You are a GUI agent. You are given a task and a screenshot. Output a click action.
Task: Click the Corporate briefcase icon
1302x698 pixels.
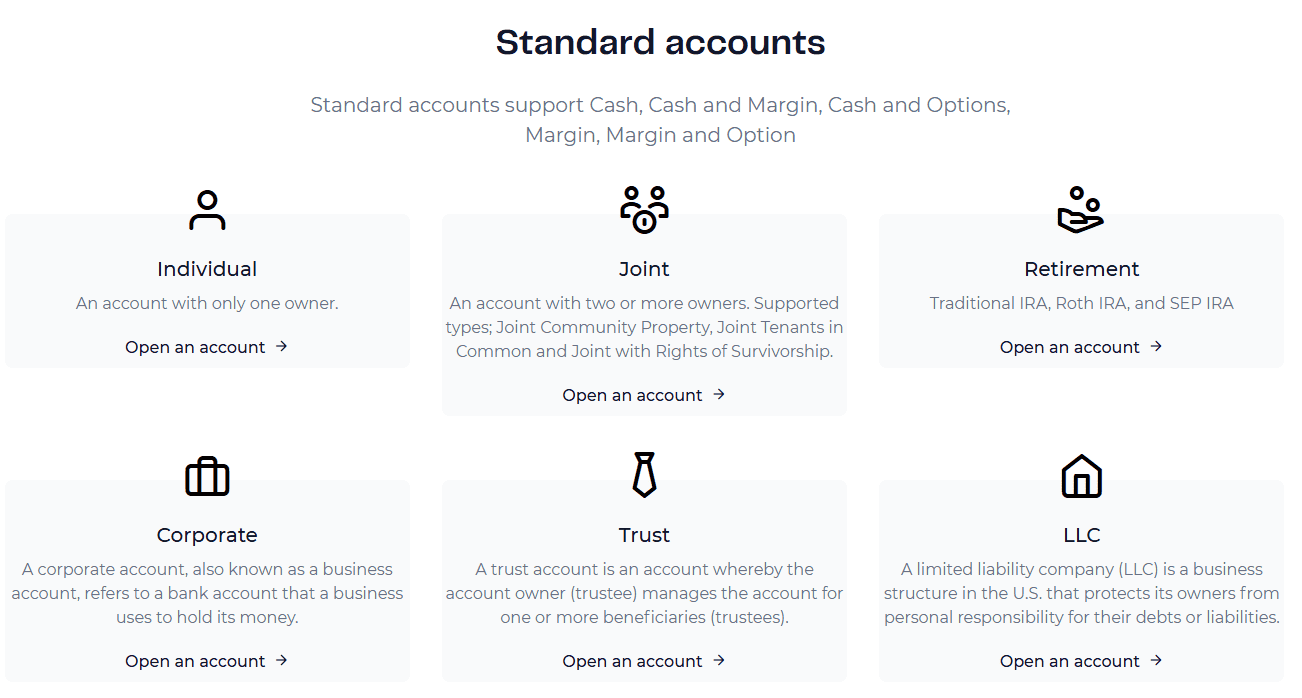coord(207,476)
